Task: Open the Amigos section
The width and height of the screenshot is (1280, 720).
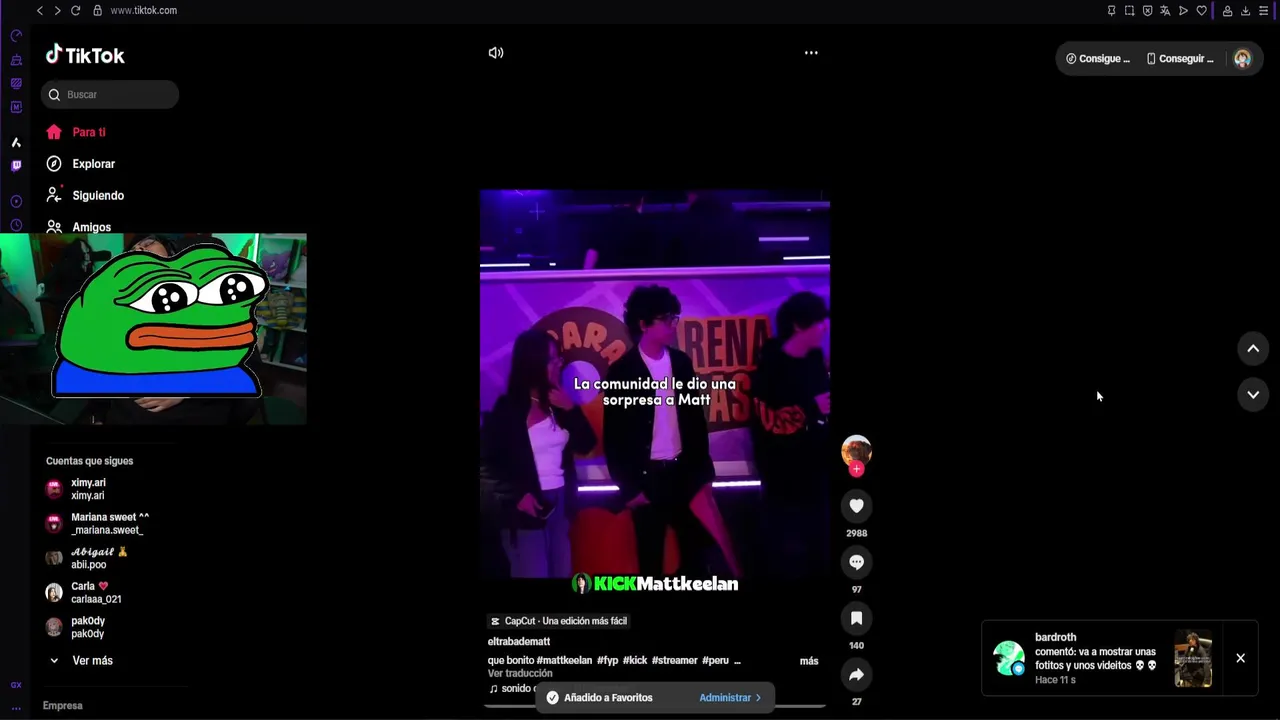Action: [78, 227]
